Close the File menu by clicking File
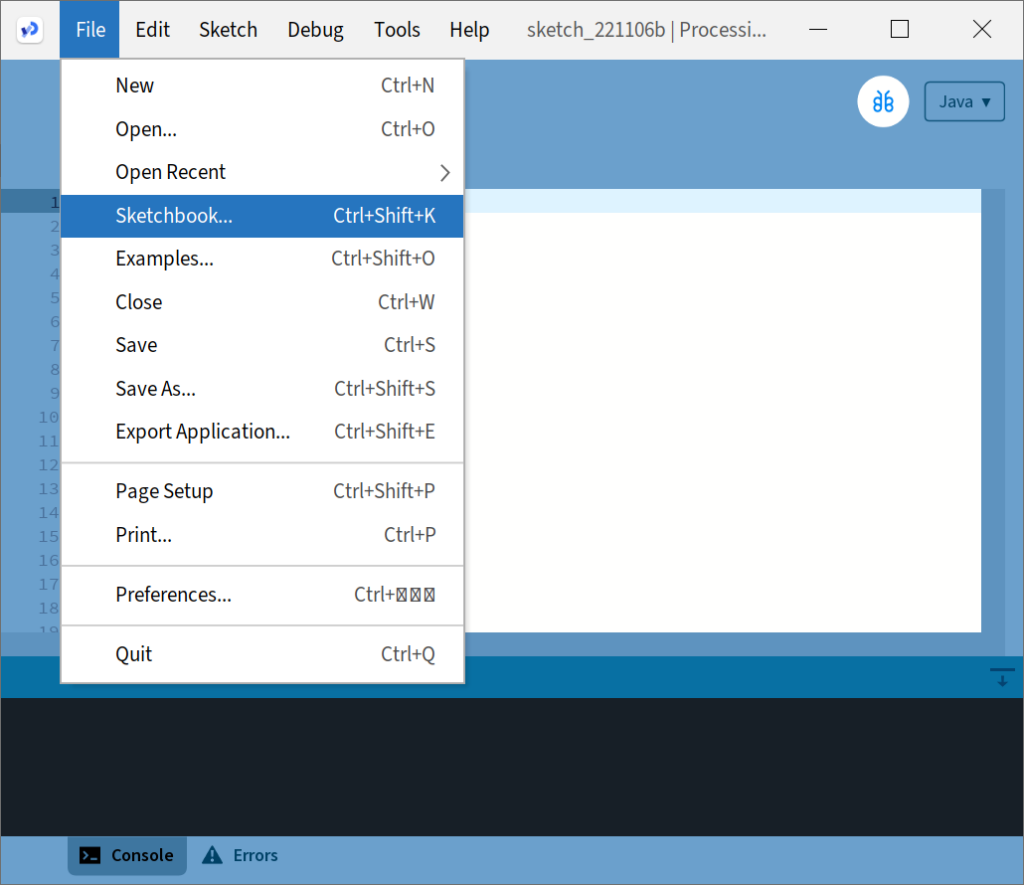1024x885 pixels. (x=90, y=29)
